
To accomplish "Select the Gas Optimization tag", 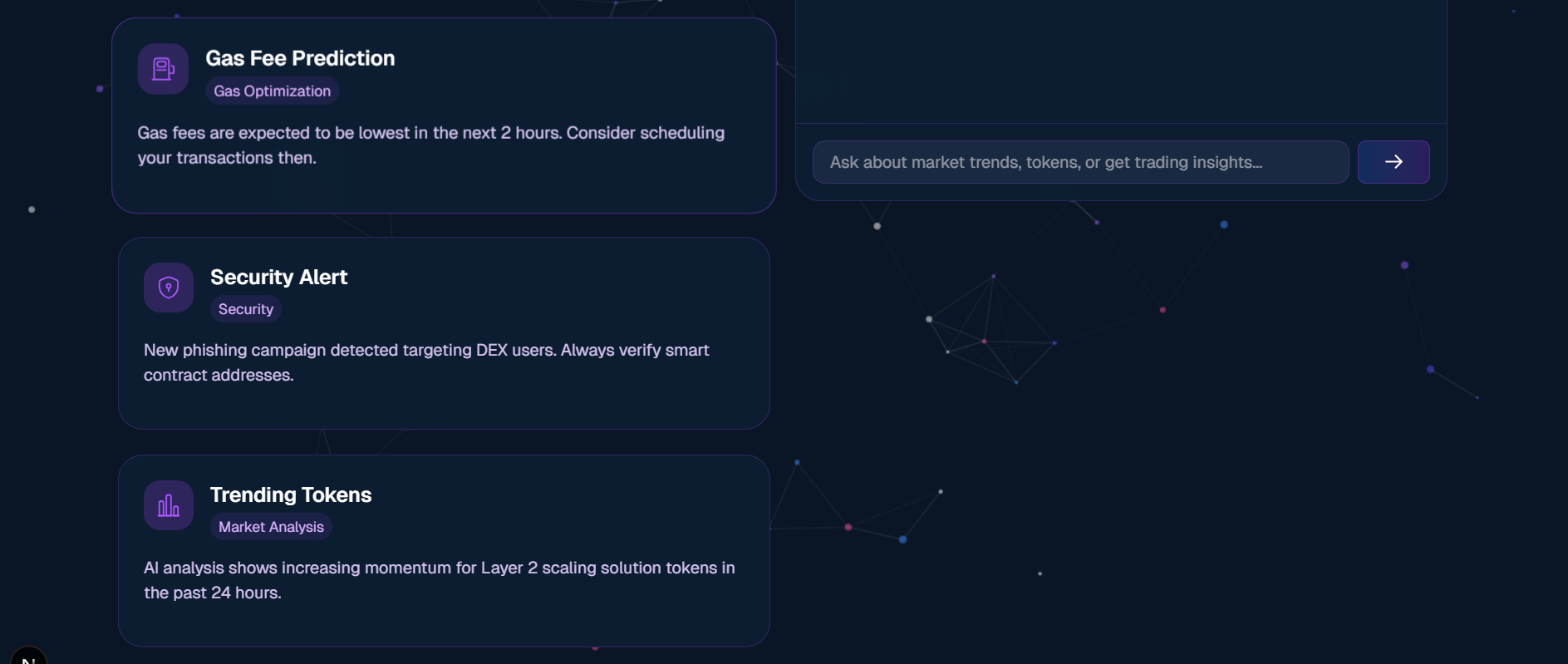I will click(273, 91).
